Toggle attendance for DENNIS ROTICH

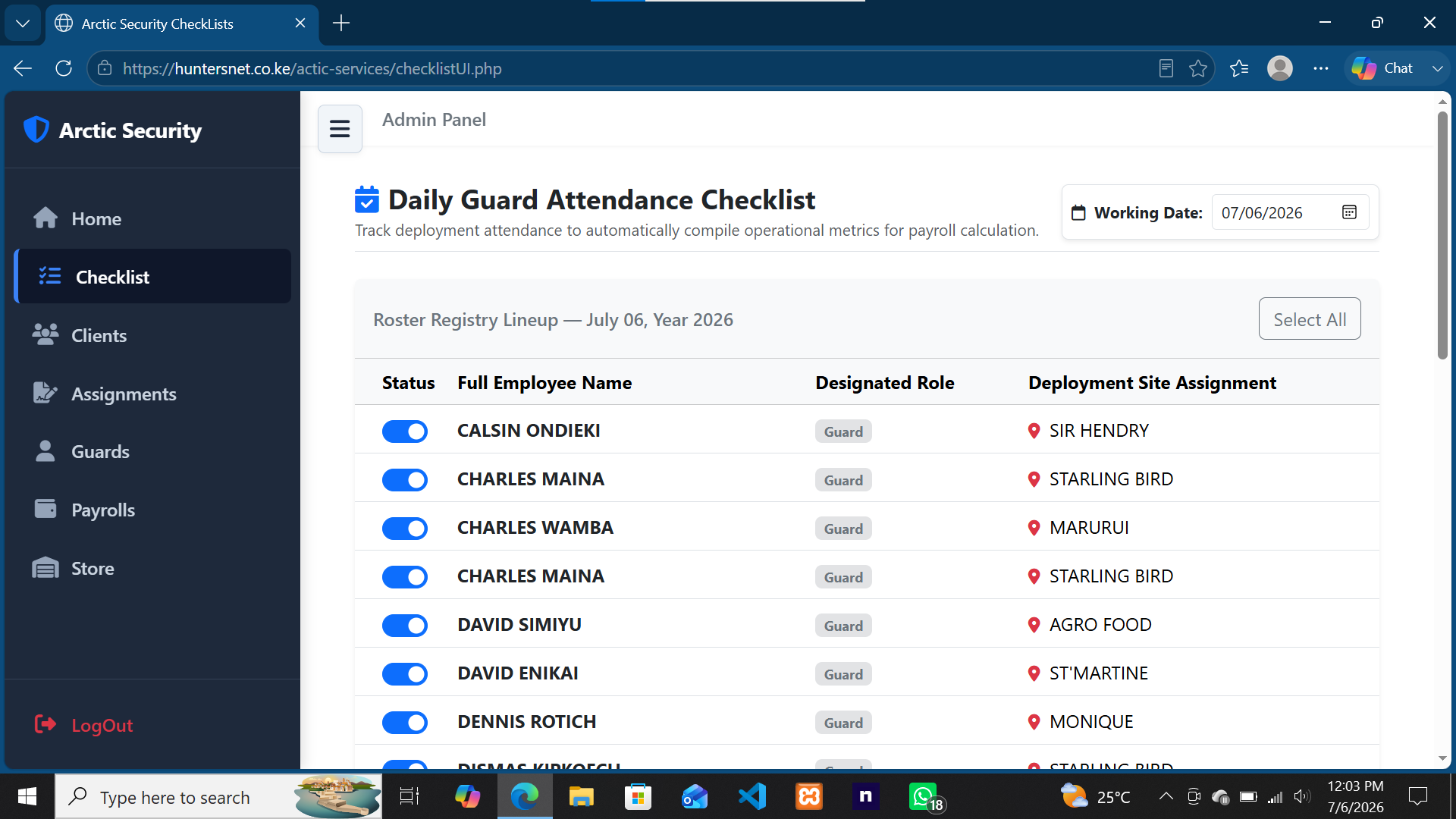(405, 723)
